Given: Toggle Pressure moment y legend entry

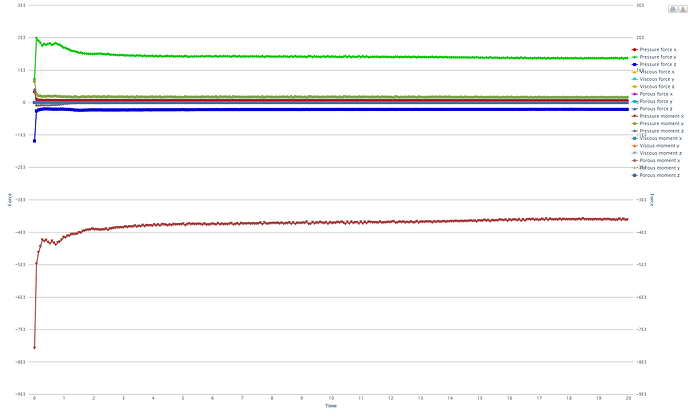Looking at the screenshot, I should 658,124.
